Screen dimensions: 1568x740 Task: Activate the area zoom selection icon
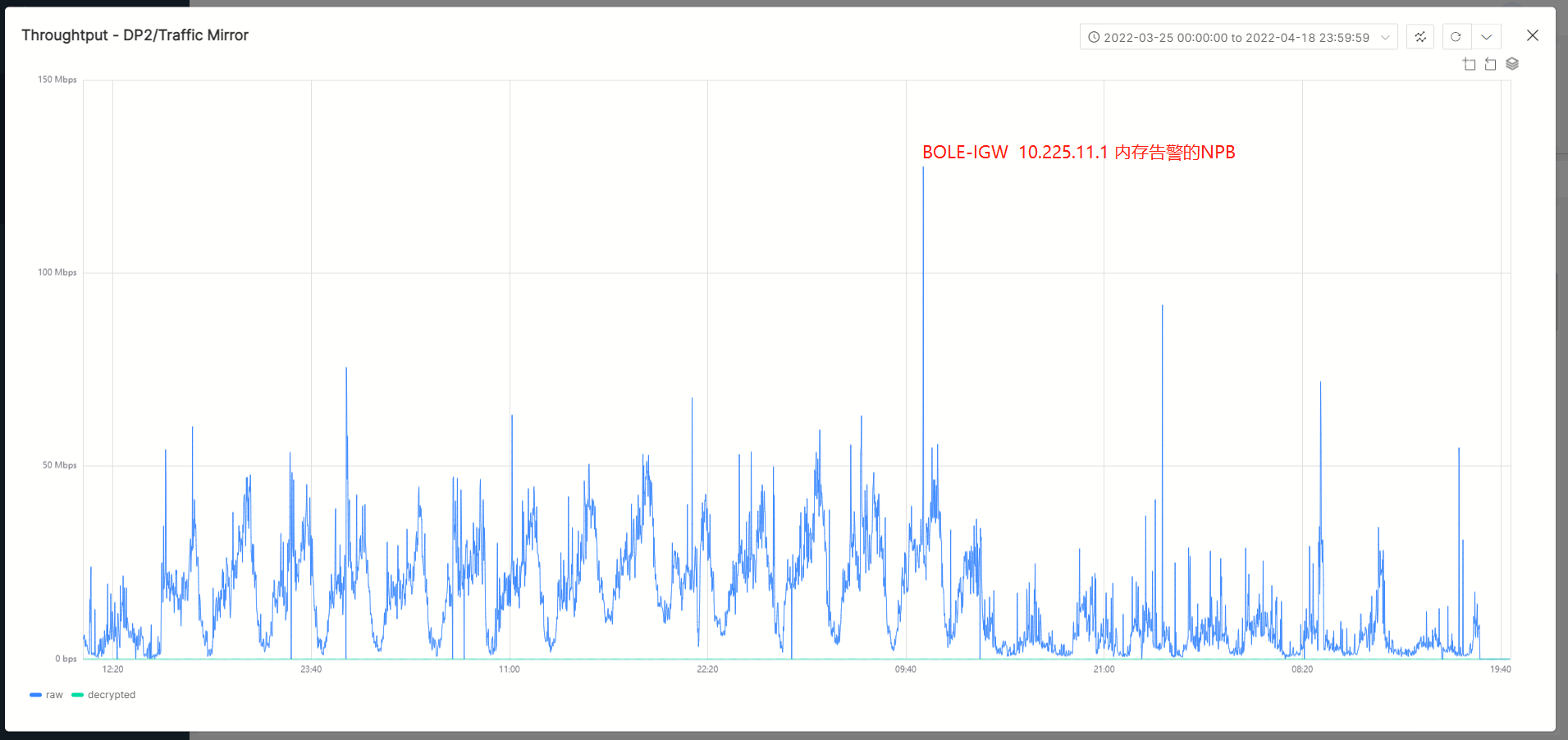(x=1469, y=64)
